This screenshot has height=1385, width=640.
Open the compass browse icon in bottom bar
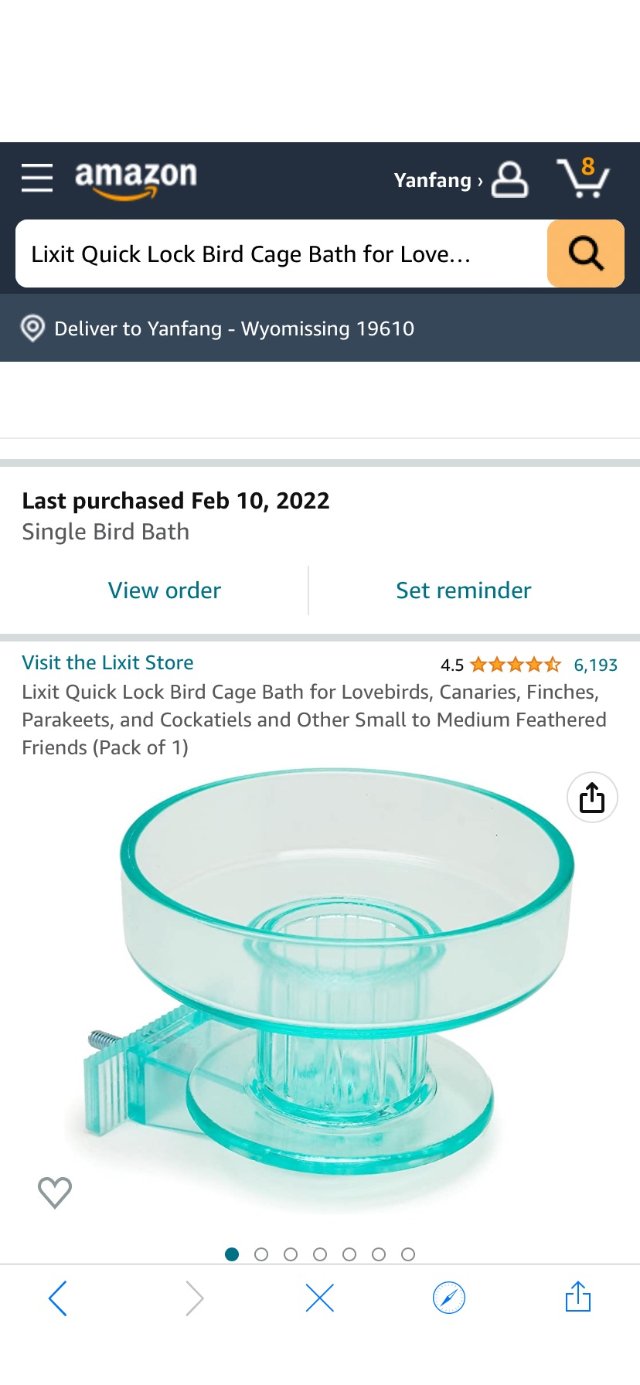[448, 1297]
